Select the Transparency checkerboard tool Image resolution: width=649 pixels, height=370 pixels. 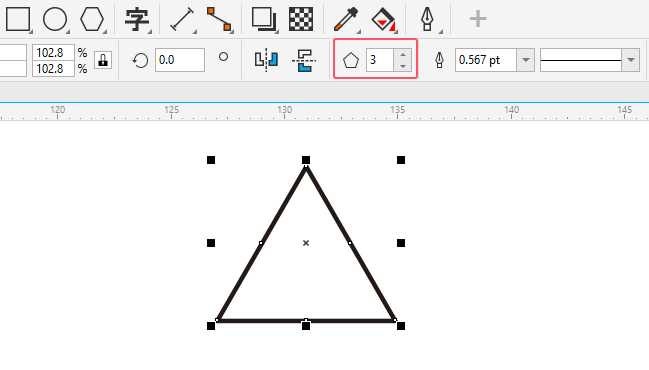pyautogui.click(x=301, y=19)
